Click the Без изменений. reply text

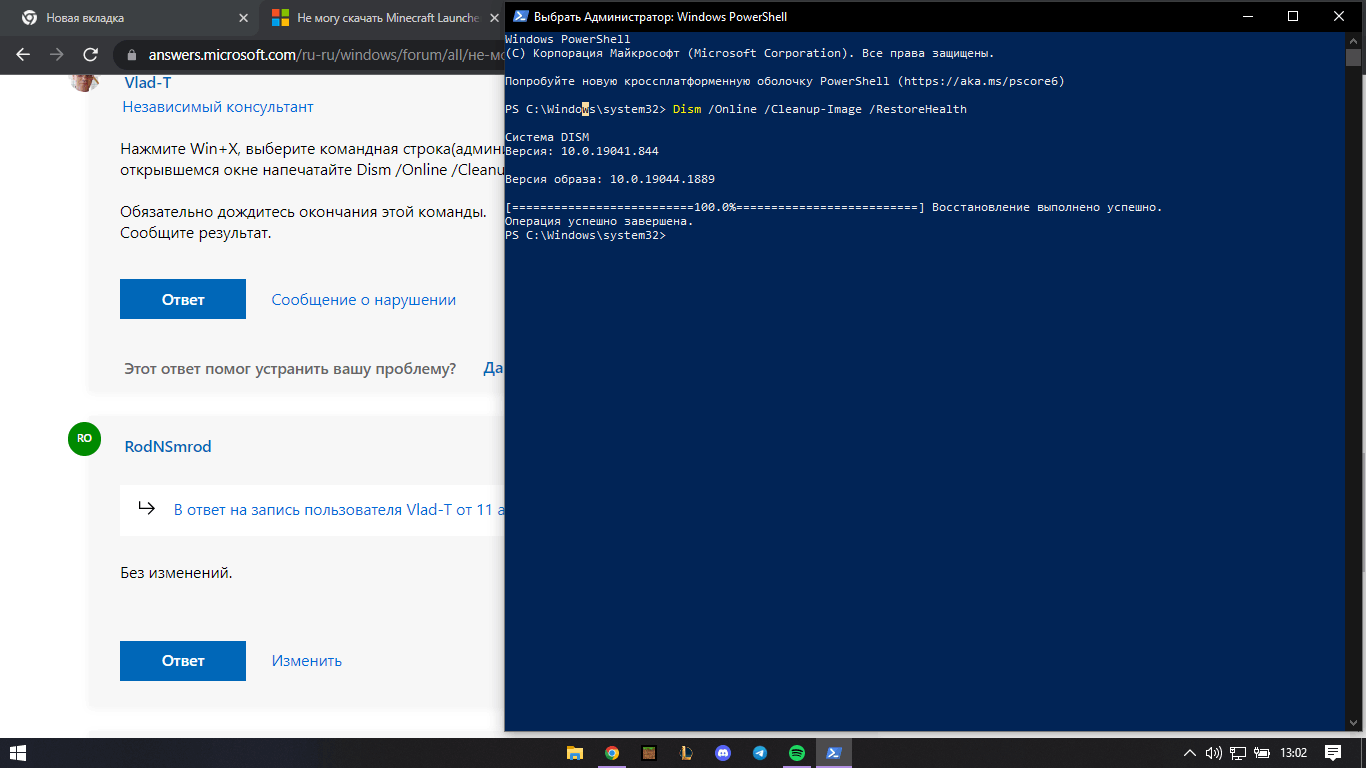176,573
